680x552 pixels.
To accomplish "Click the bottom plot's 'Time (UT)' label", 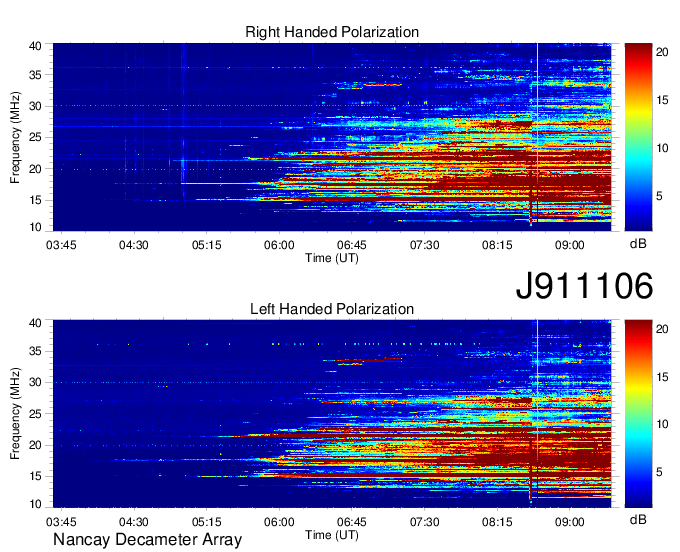I will click(332, 535).
